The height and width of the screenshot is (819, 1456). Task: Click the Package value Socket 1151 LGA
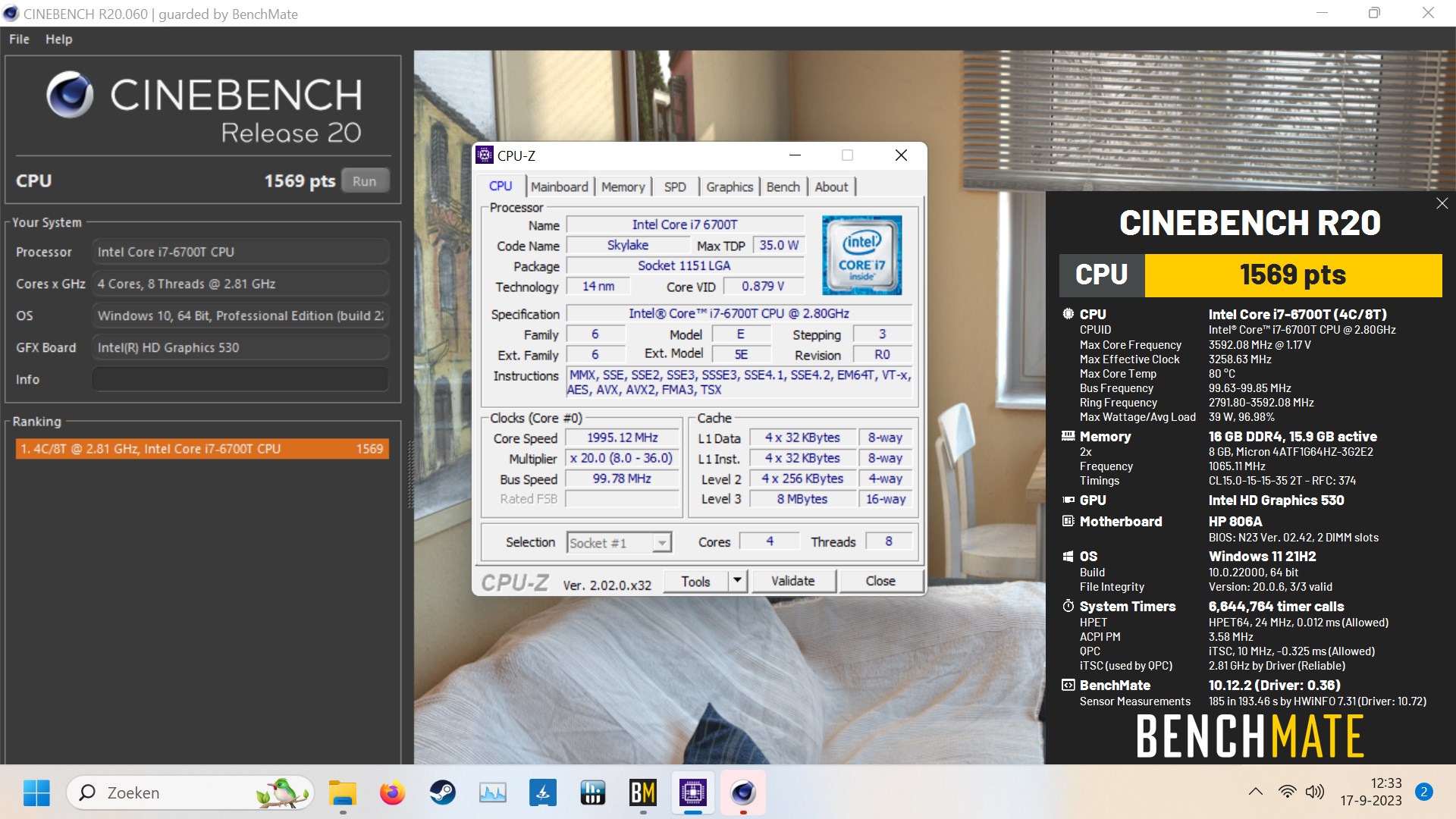[x=685, y=265]
